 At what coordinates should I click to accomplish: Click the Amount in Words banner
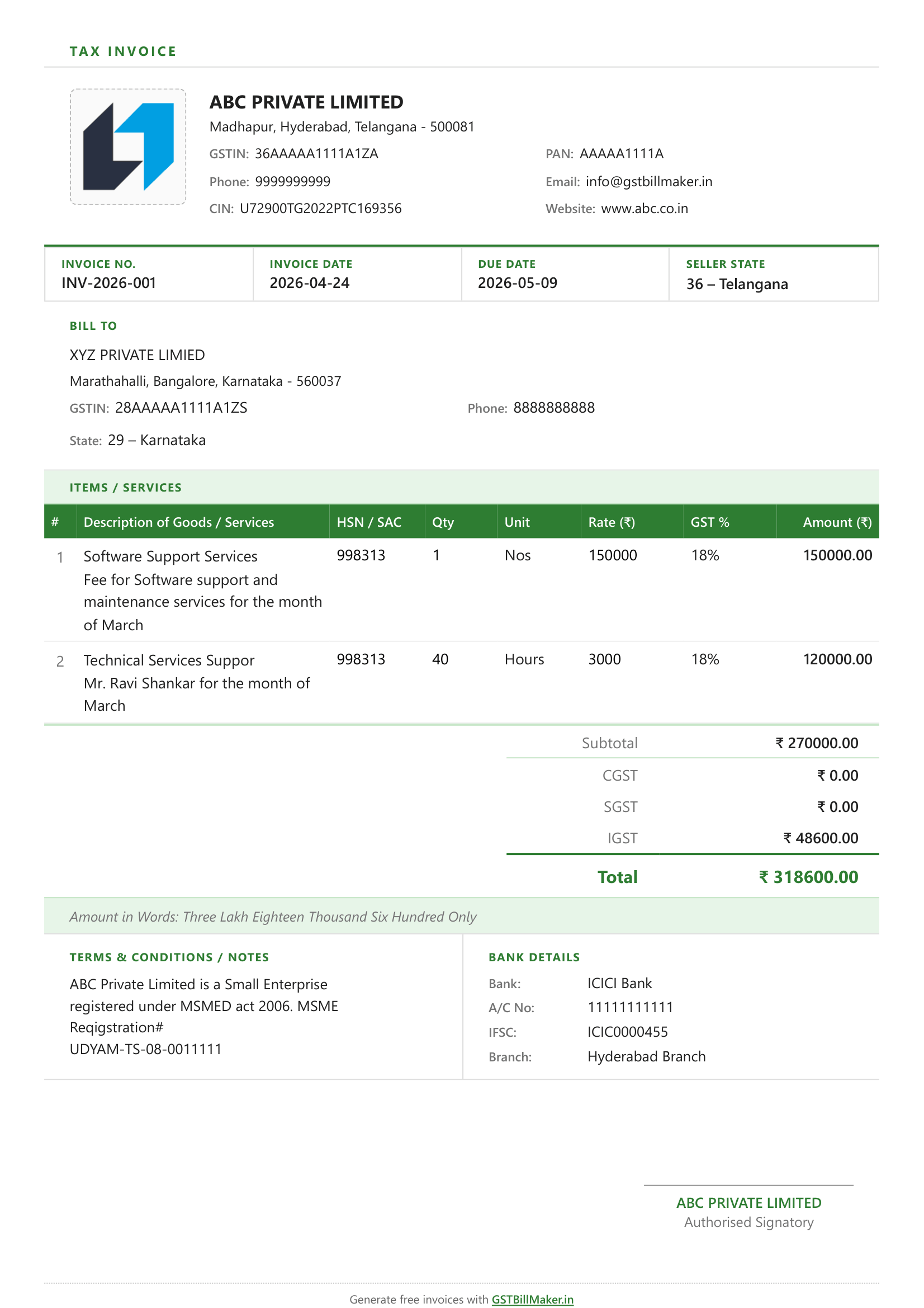[273, 917]
